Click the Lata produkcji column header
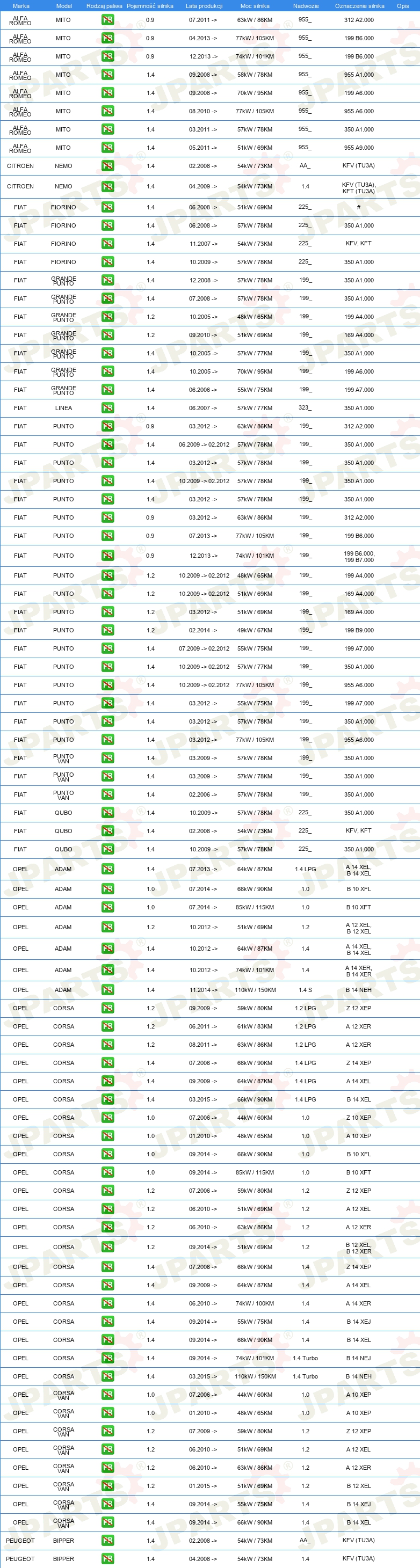 click(204, 5)
